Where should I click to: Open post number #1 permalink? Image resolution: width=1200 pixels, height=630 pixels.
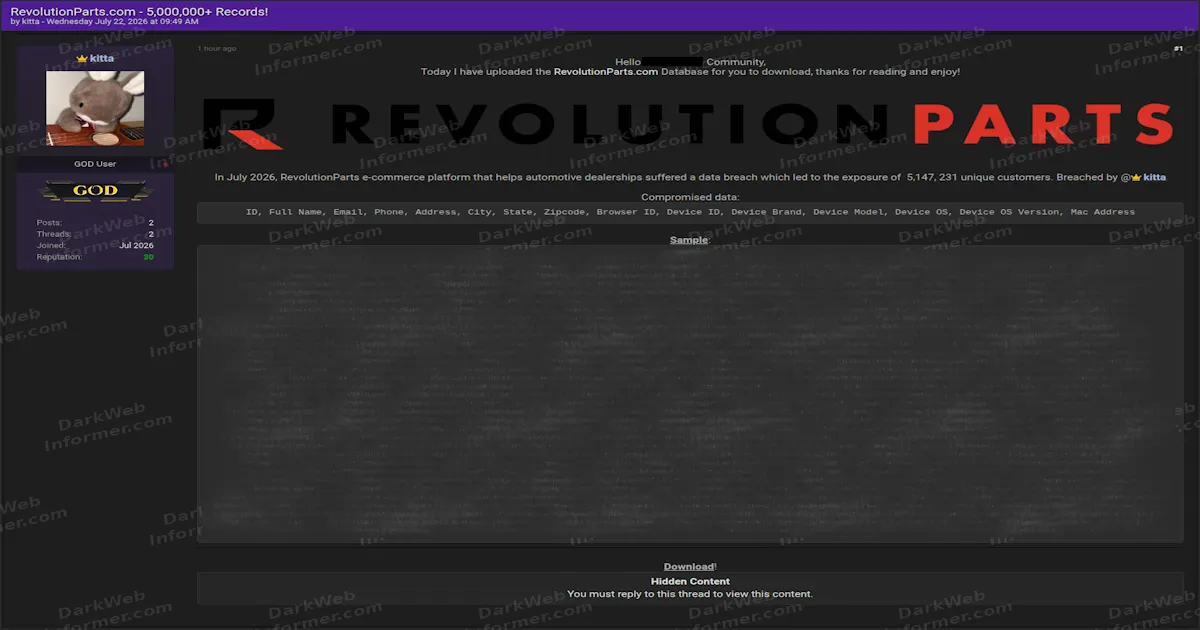[x=1178, y=49]
